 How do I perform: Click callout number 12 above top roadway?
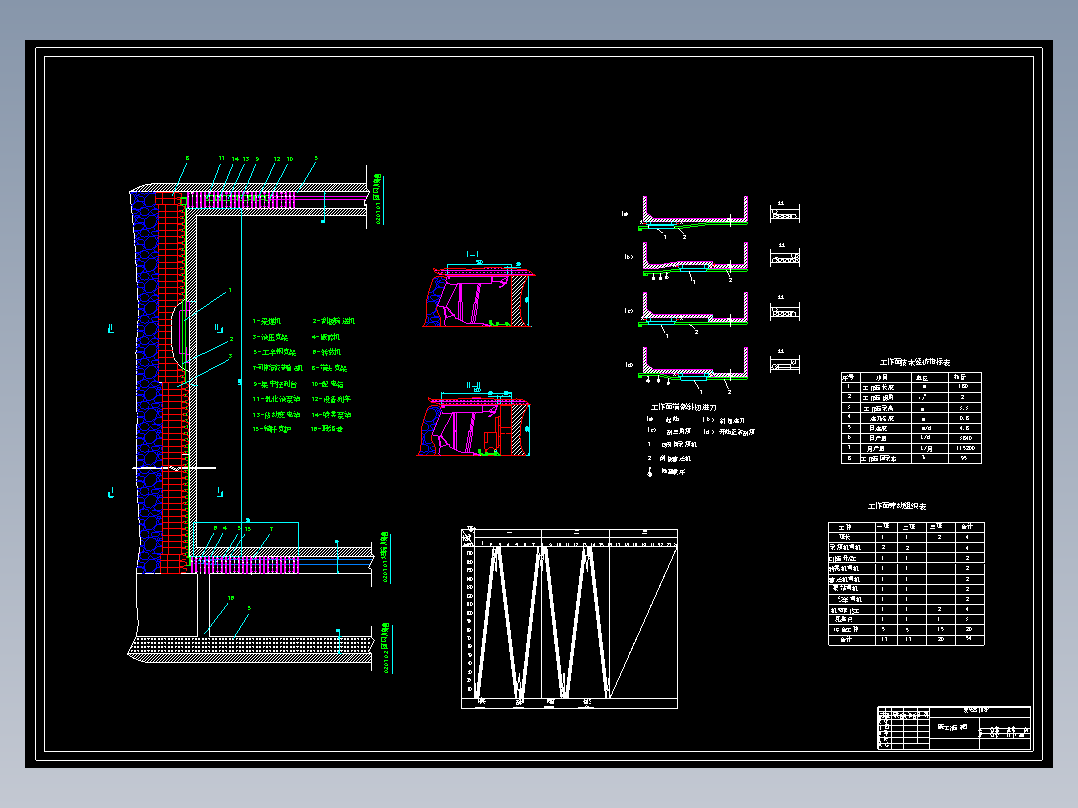point(277,159)
